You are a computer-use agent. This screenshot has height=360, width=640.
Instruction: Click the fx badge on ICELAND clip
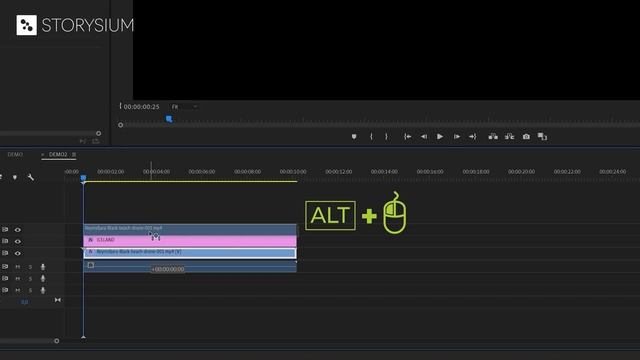point(91,240)
